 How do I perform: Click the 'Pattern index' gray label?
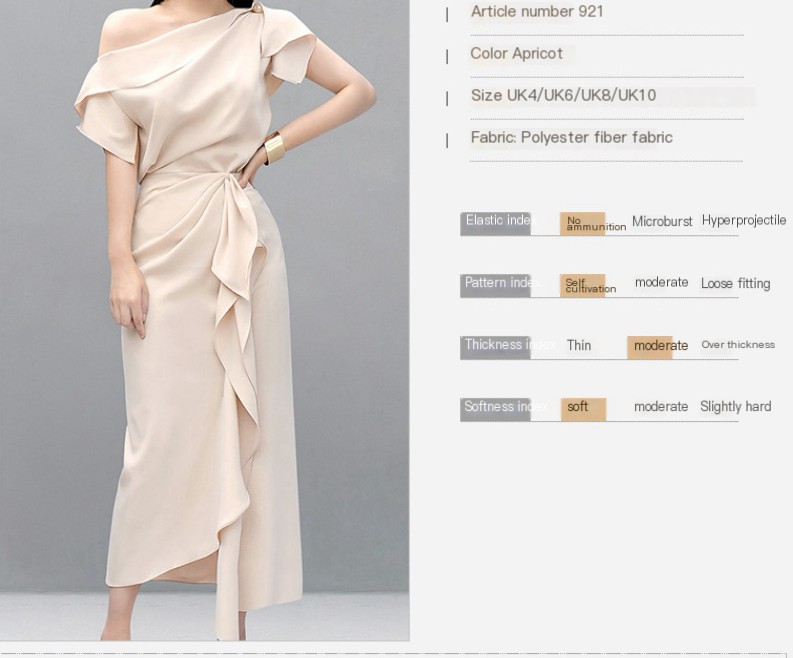click(x=496, y=285)
